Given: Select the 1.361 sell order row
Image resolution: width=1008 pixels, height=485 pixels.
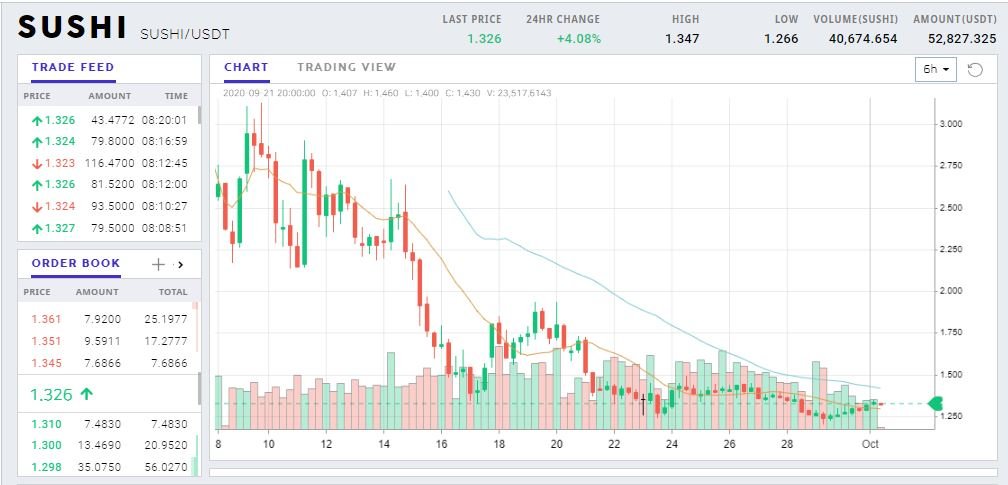Looking at the screenshot, I should (109, 319).
